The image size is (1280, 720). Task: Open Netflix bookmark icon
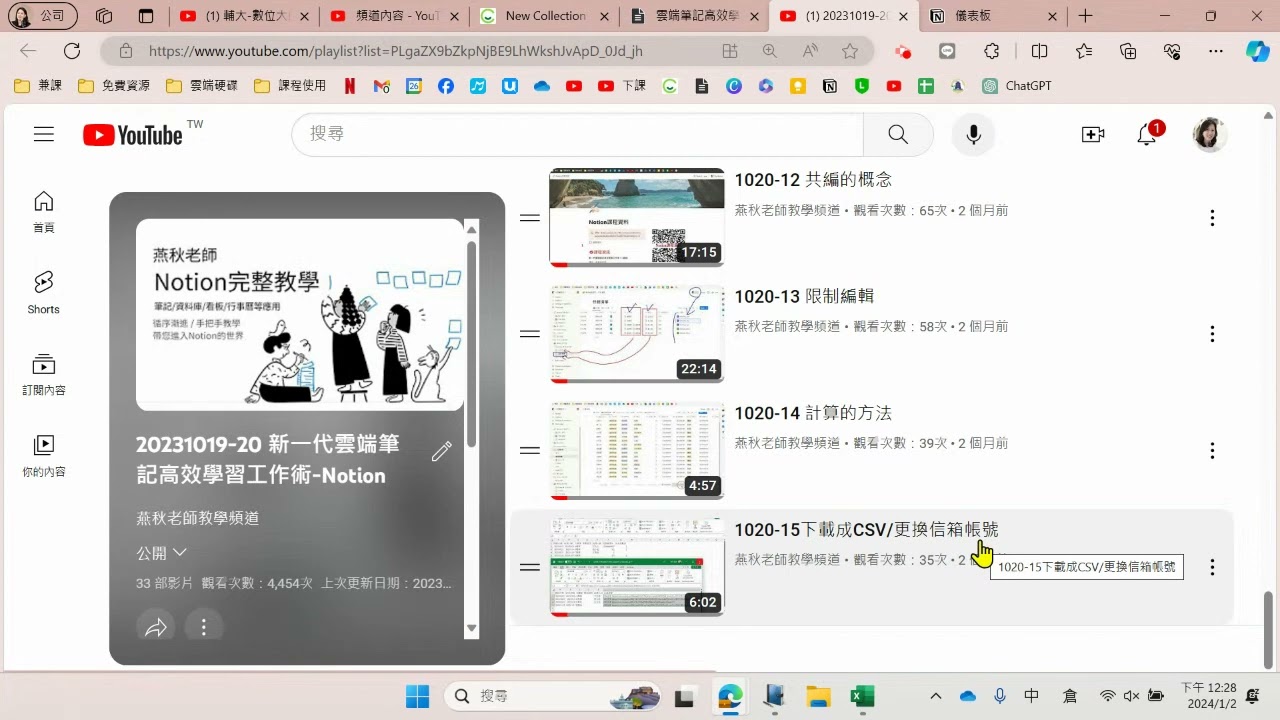pyautogui.click(x=350, y=86)
